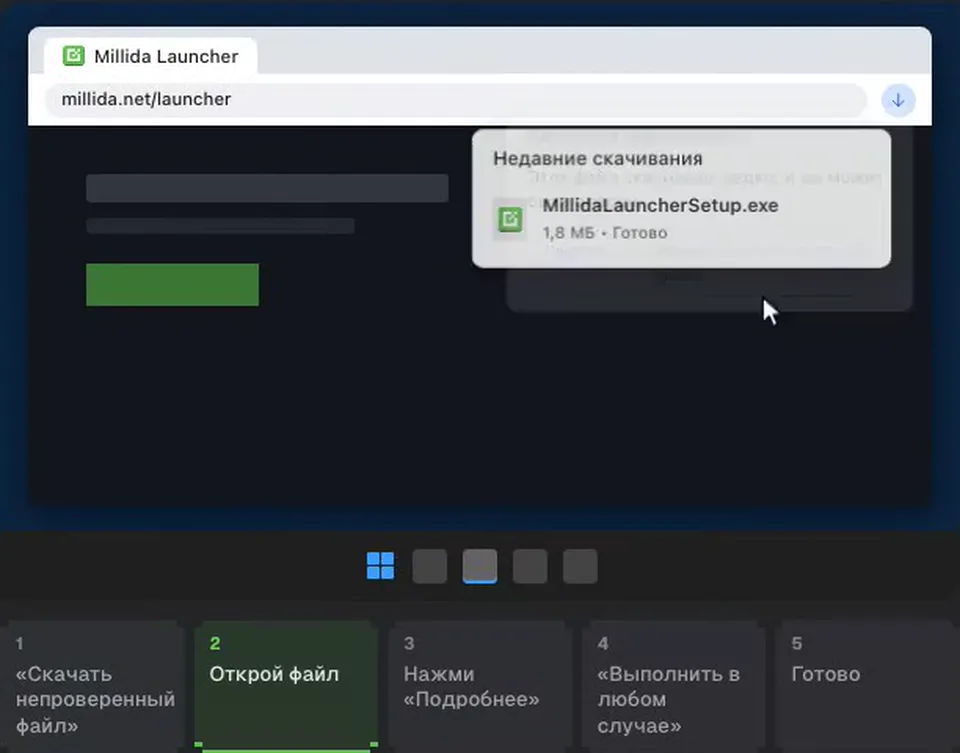Go to step 1 «Скачать непроверенный файл»

click(92, 687)
